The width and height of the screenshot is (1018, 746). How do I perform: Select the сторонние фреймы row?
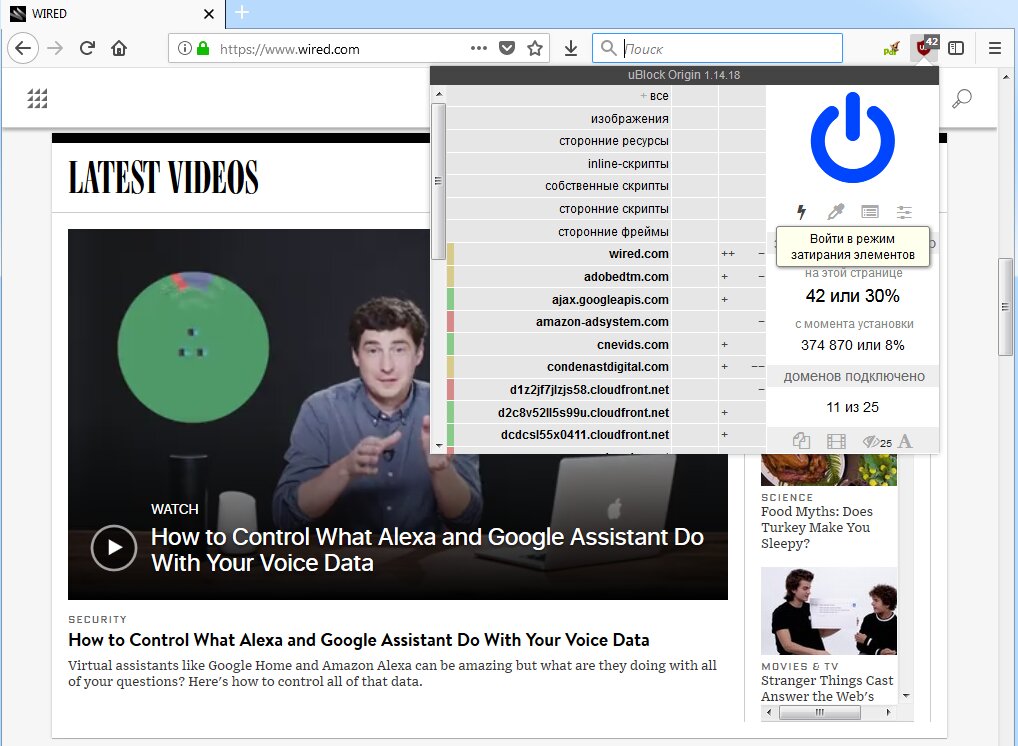(x=558, y=231)
